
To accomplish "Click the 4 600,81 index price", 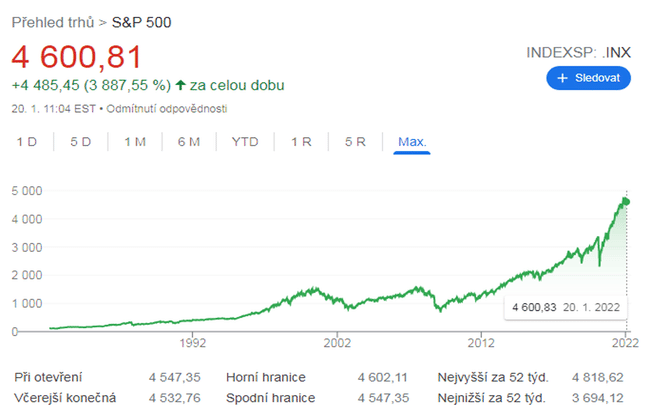I will (x=77, y=56).
